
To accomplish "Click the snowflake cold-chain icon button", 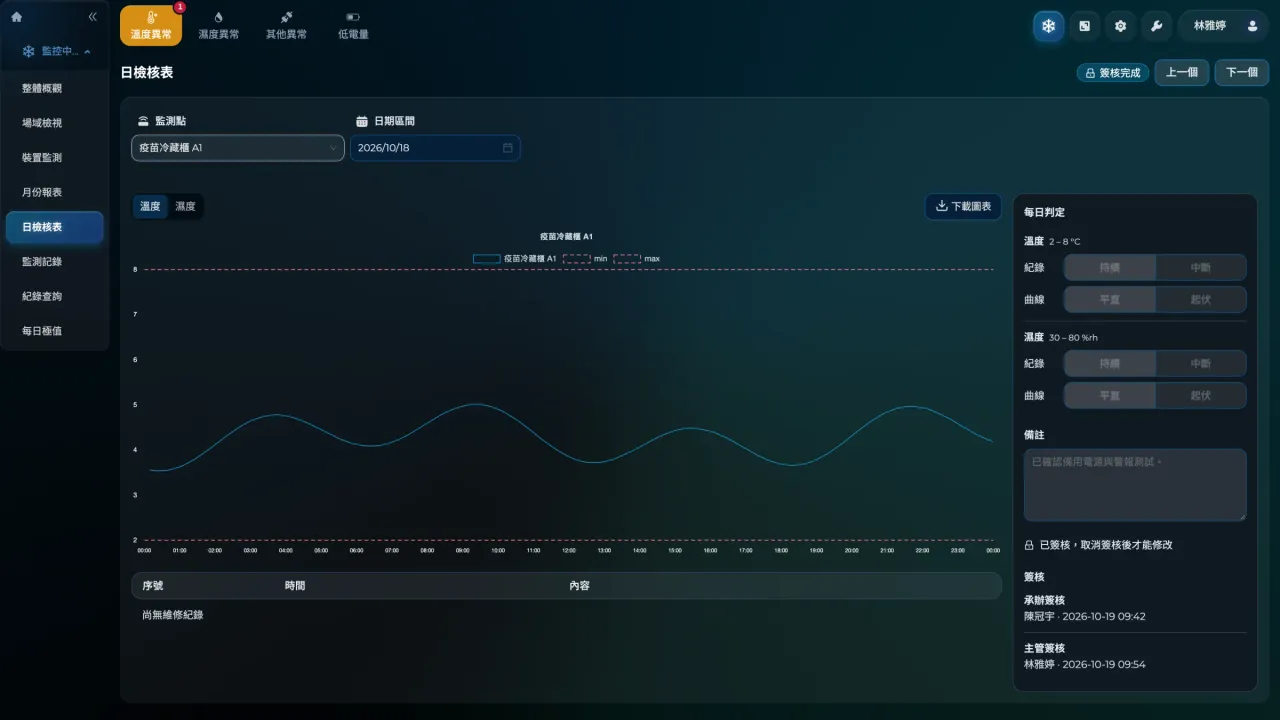I will tap(1048, 26).
